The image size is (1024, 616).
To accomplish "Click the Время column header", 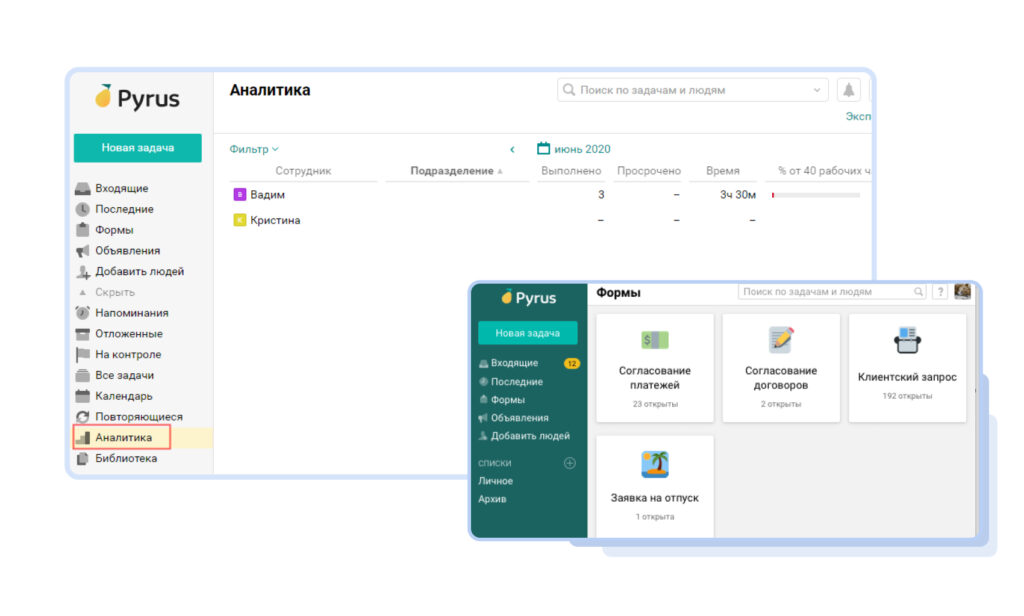I will [x=722, y=170].
